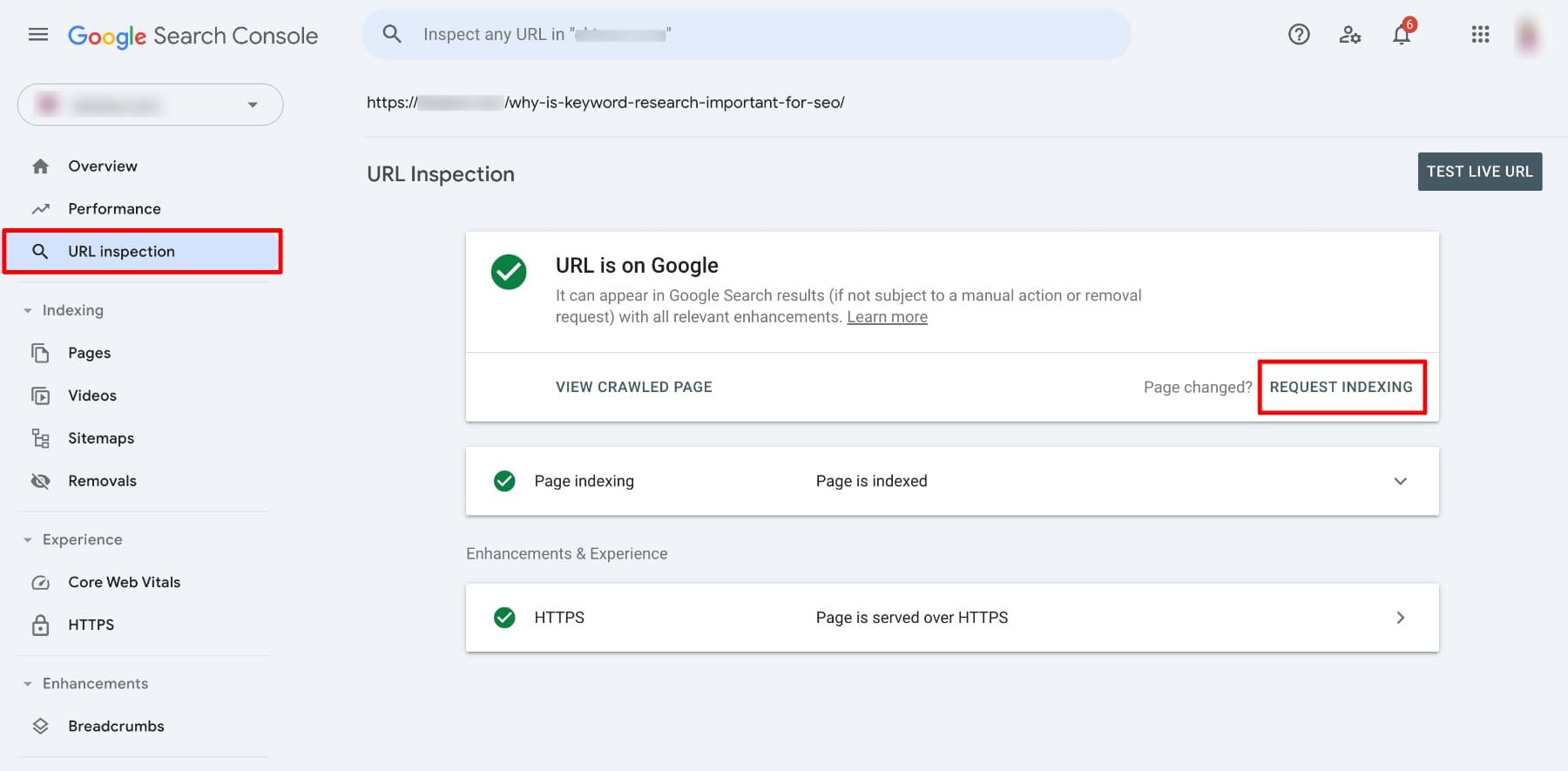Screen dimensions: 1568x771
Task: Click the Breadcrumbs layers icon
Action: (40, 727)
